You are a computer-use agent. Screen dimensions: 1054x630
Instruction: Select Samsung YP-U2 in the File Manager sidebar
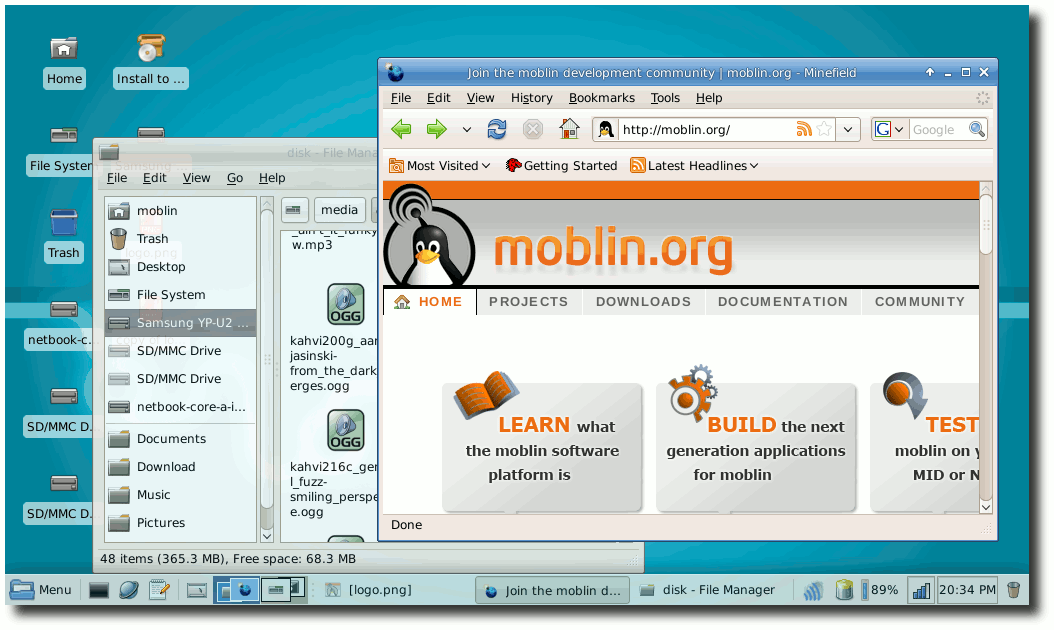180,323
